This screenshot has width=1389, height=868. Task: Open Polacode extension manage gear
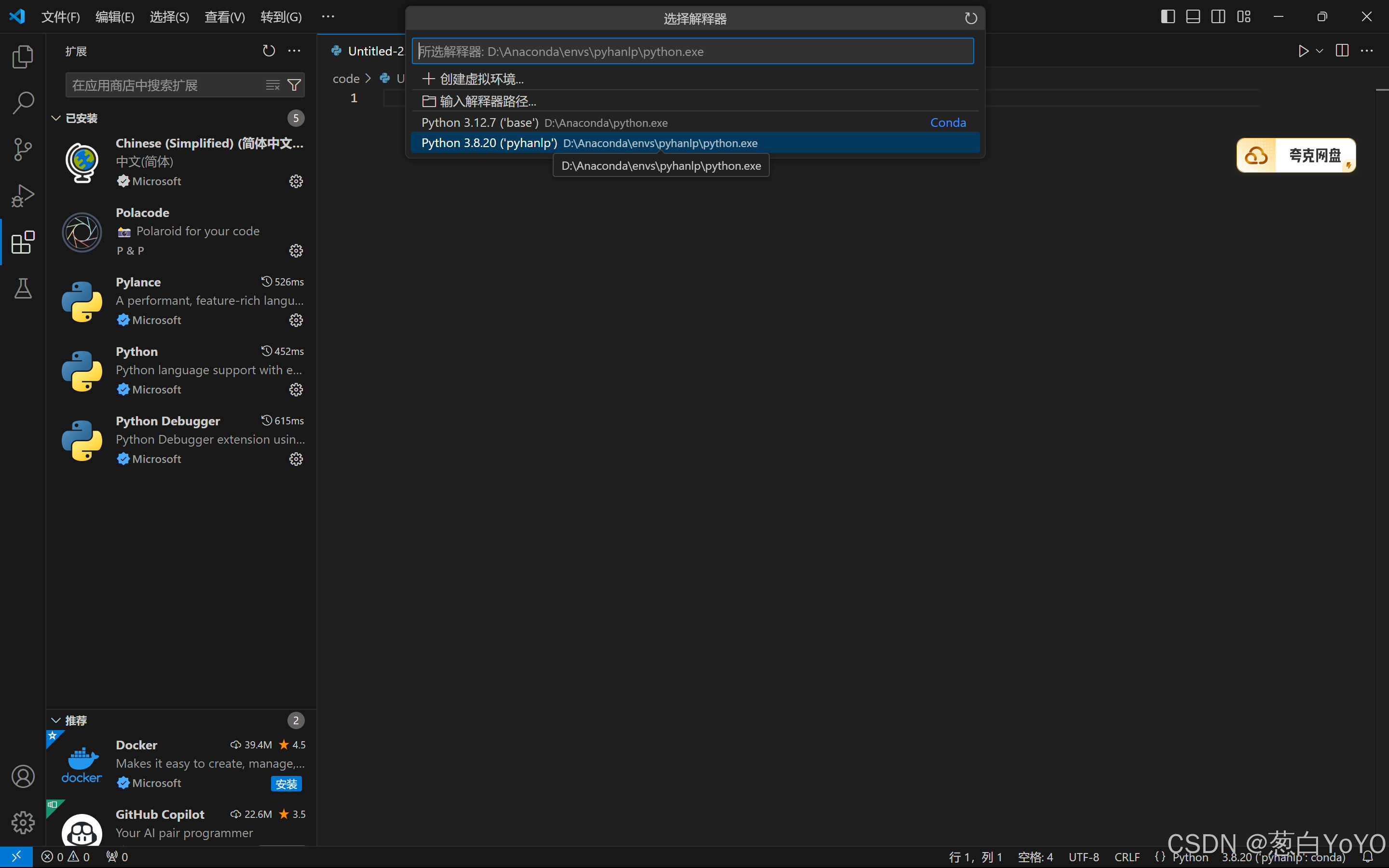pos(296,251)
